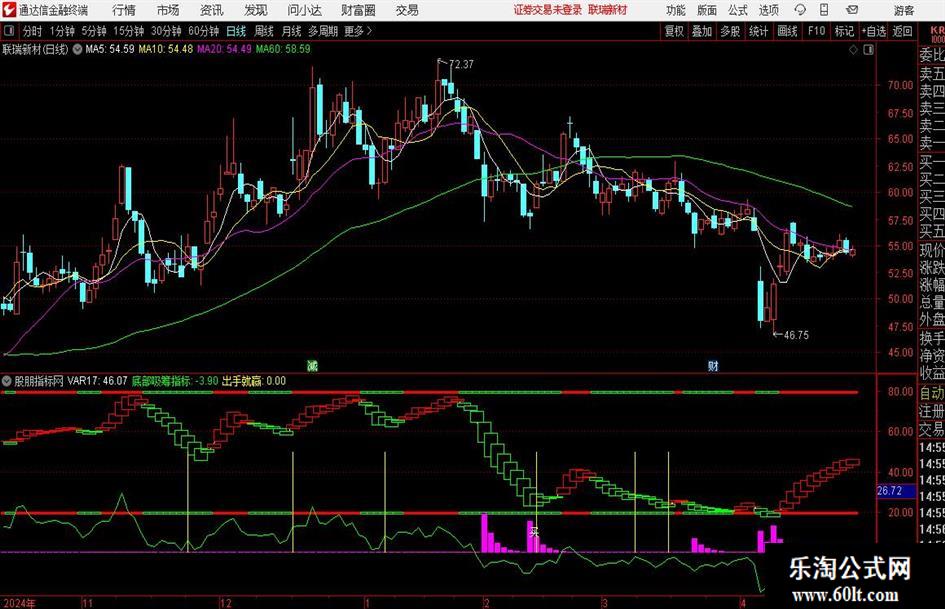This screenshot has width=945, height=609.
Task: Click the 通达信 red logo icon
Action: tap(9, 10)
